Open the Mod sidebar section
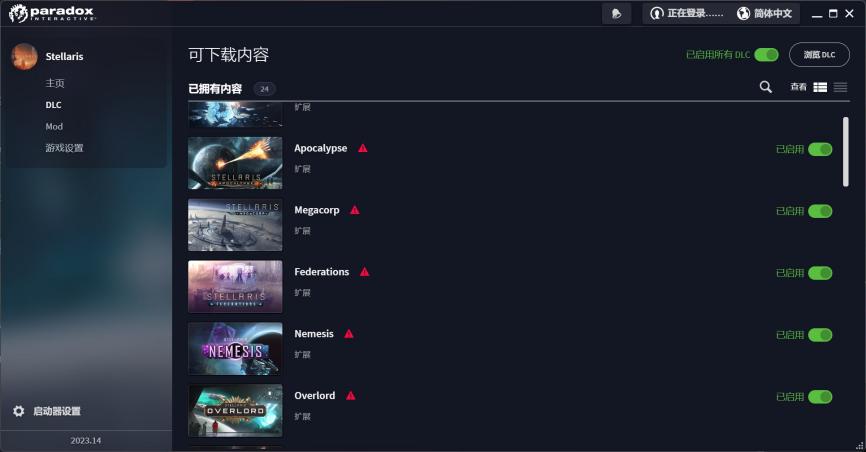Image resolution: width=866 pixels, height=452 pixels. 54,126
